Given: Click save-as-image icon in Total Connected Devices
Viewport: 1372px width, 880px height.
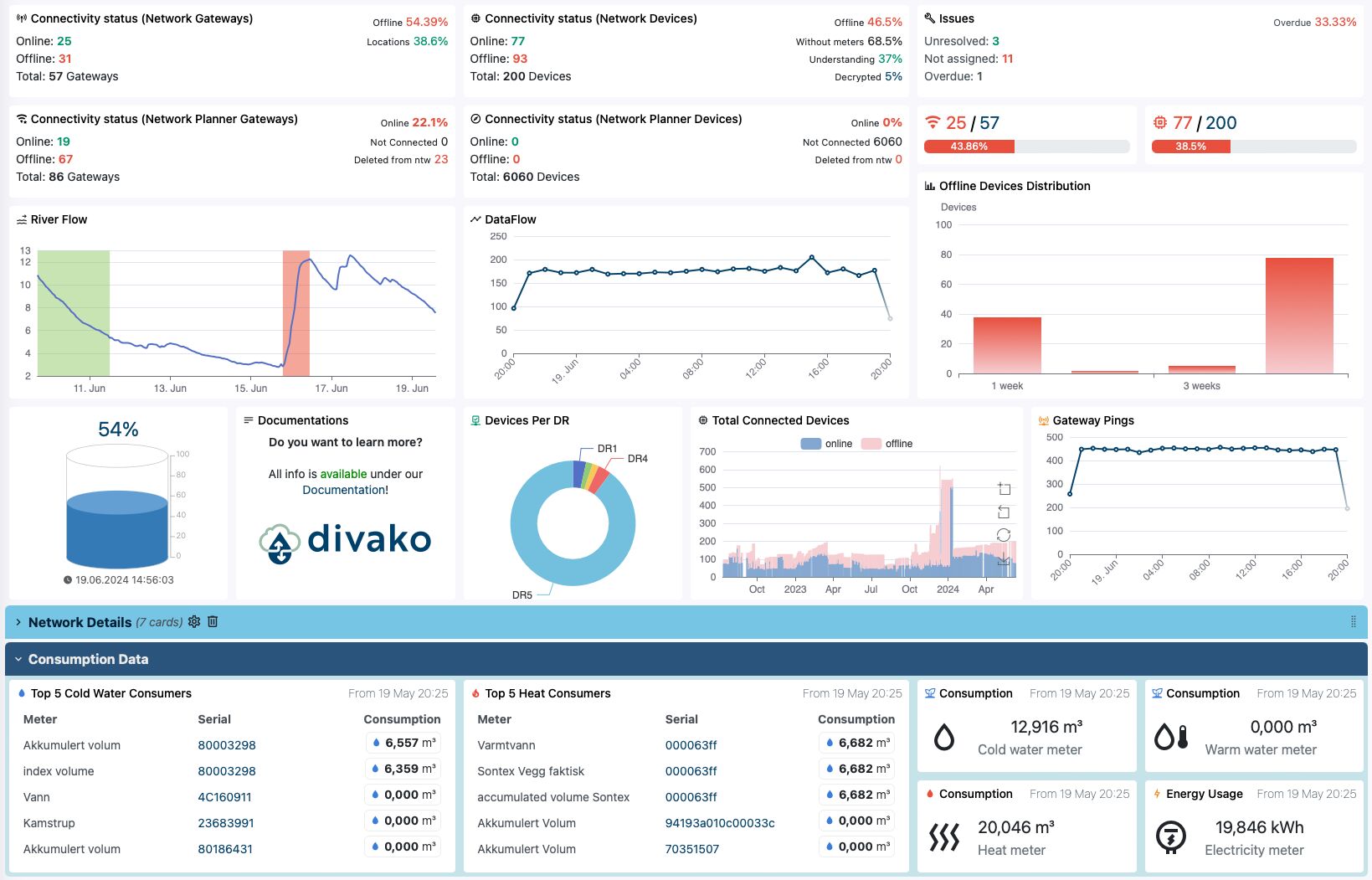Looking at the screenshot, I should click(x=1004, y=558).
